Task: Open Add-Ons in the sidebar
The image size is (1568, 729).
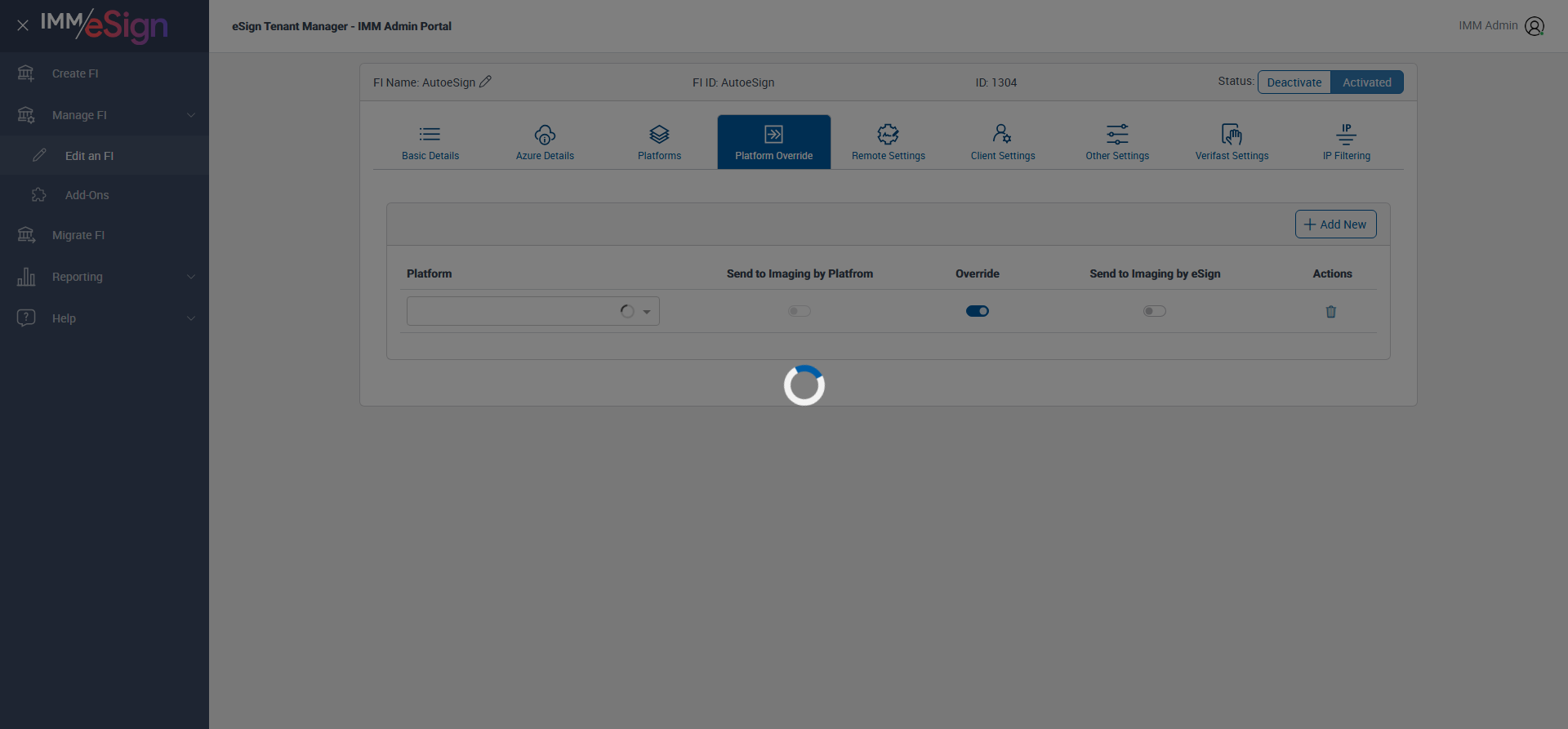Action: pos(105,195)
